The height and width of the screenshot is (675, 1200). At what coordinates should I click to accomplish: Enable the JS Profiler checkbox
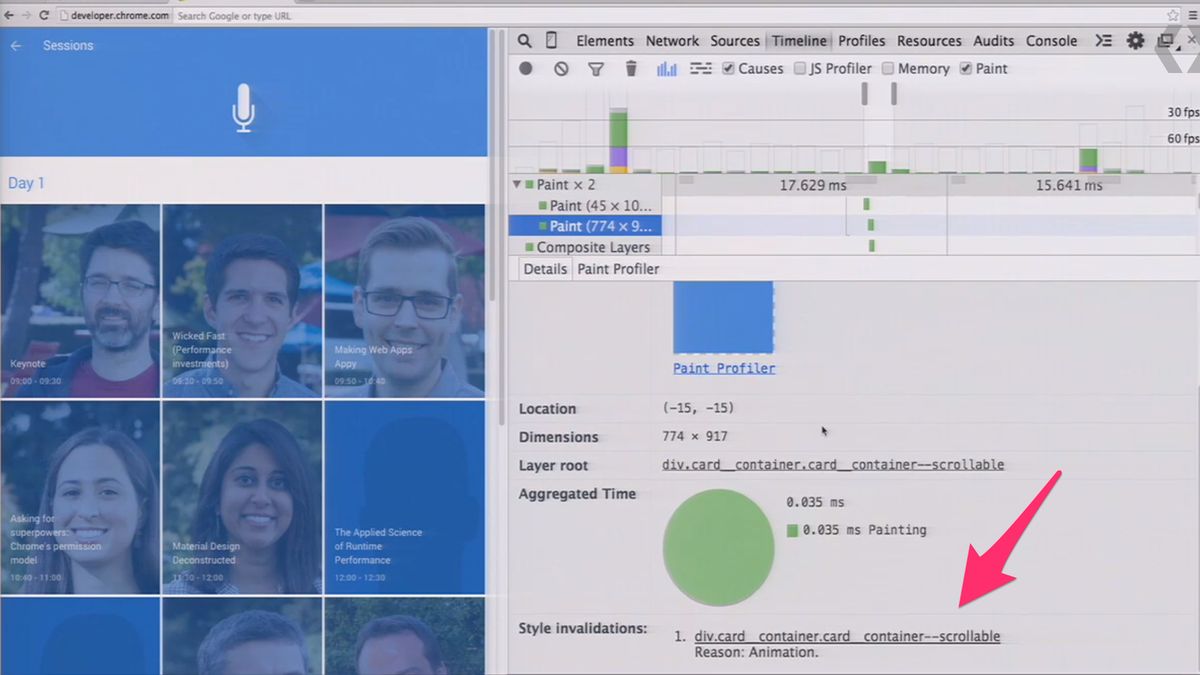(x=800, y=69)
